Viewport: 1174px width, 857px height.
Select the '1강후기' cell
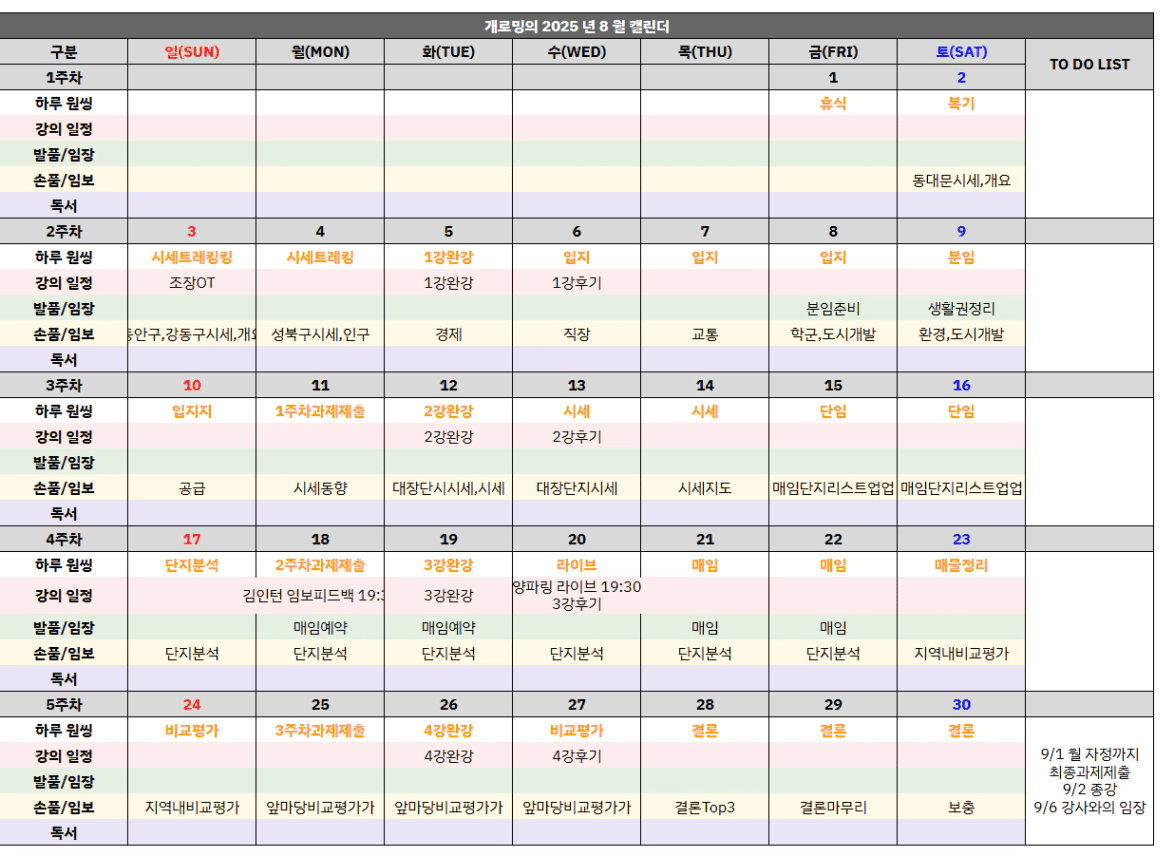[x=577, y=283]
